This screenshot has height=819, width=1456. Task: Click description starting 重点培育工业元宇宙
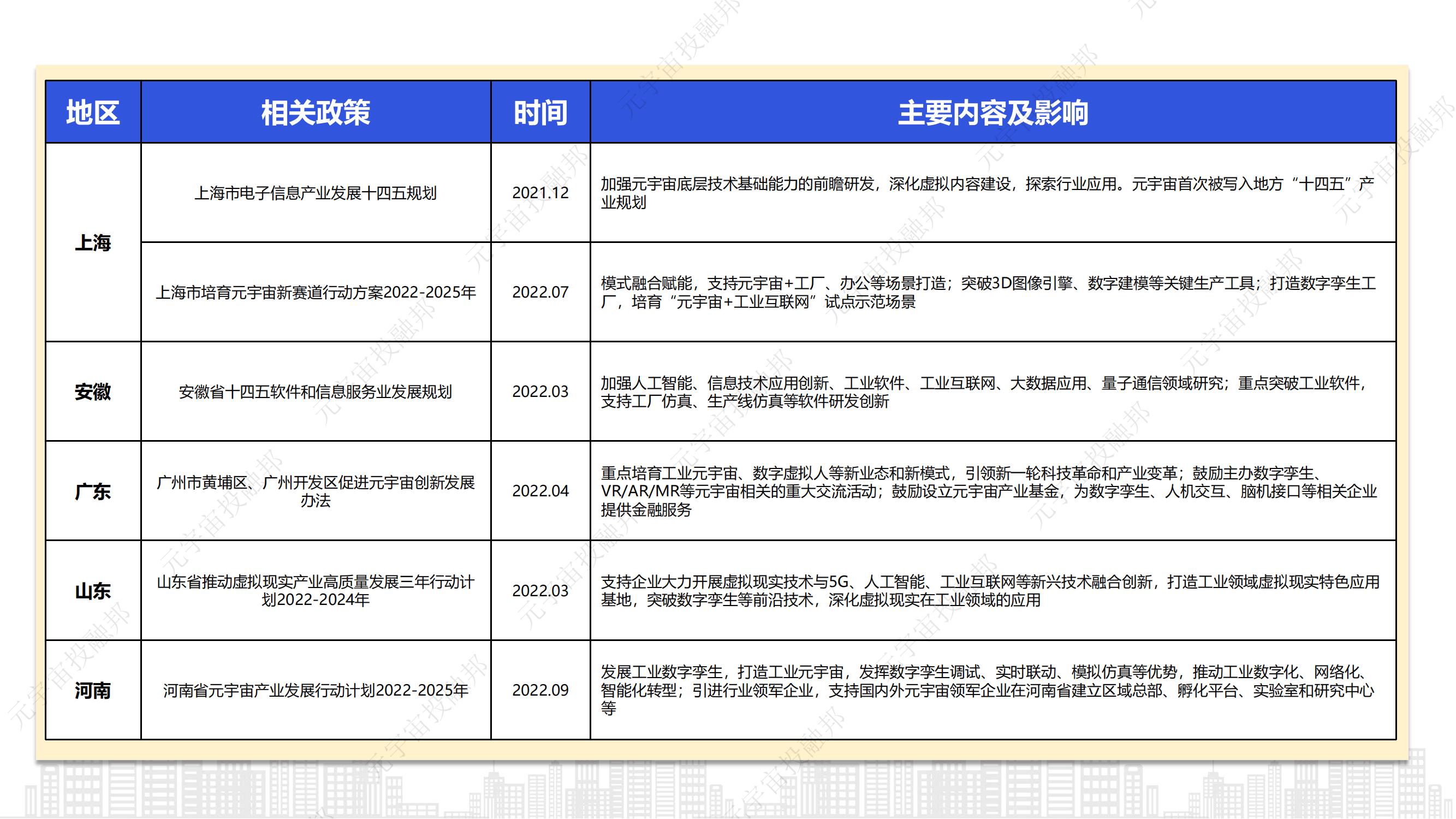coord(989,491)
